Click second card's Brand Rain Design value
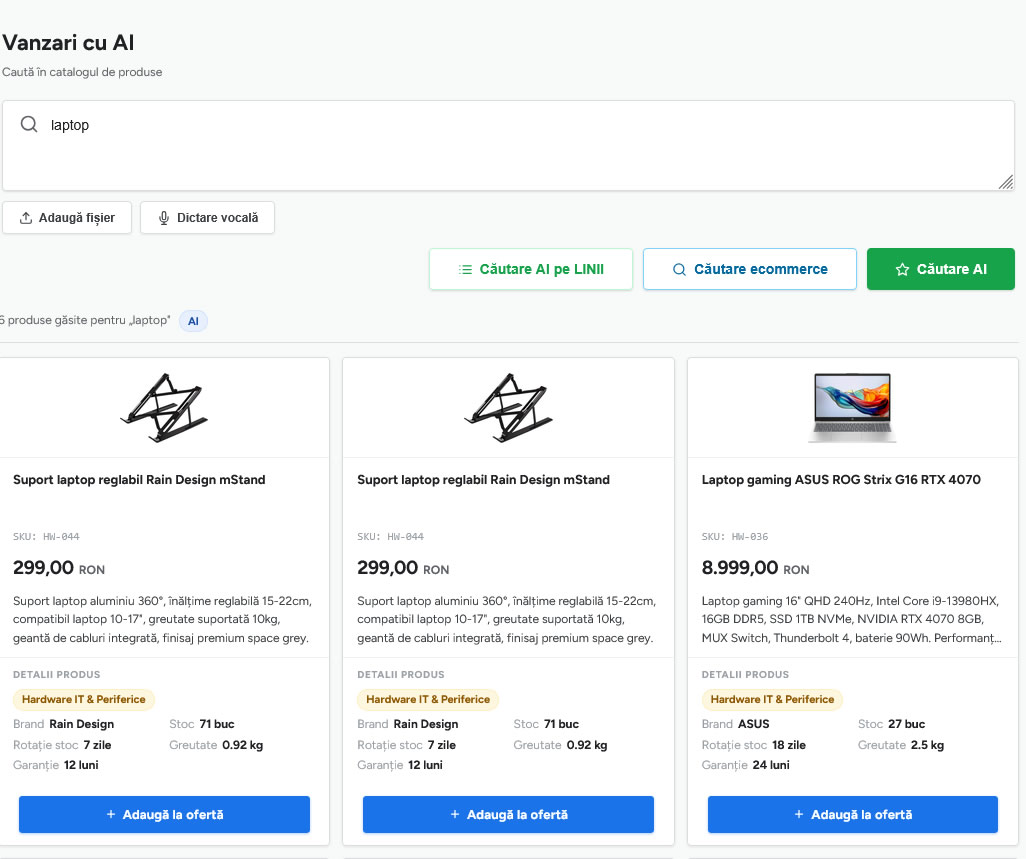The width and height of the screenshot is (1026, 859). coord(426,724)
